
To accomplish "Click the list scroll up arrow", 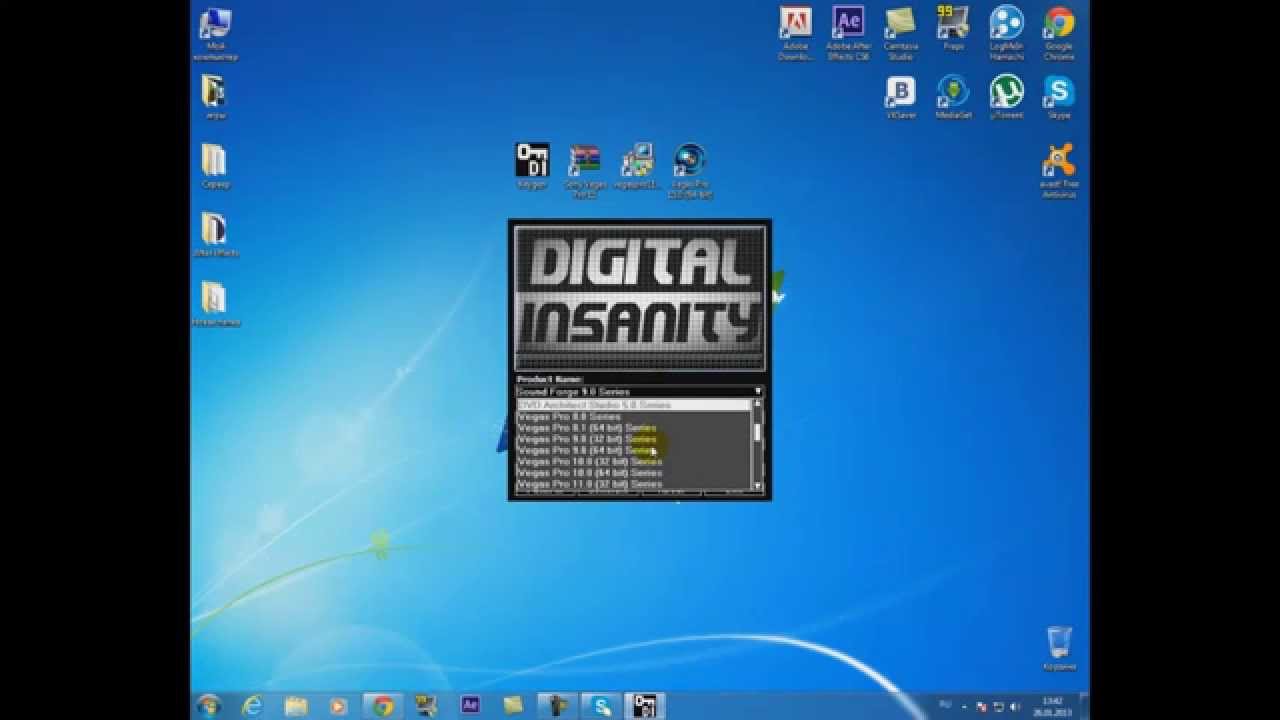I will 757,404.
